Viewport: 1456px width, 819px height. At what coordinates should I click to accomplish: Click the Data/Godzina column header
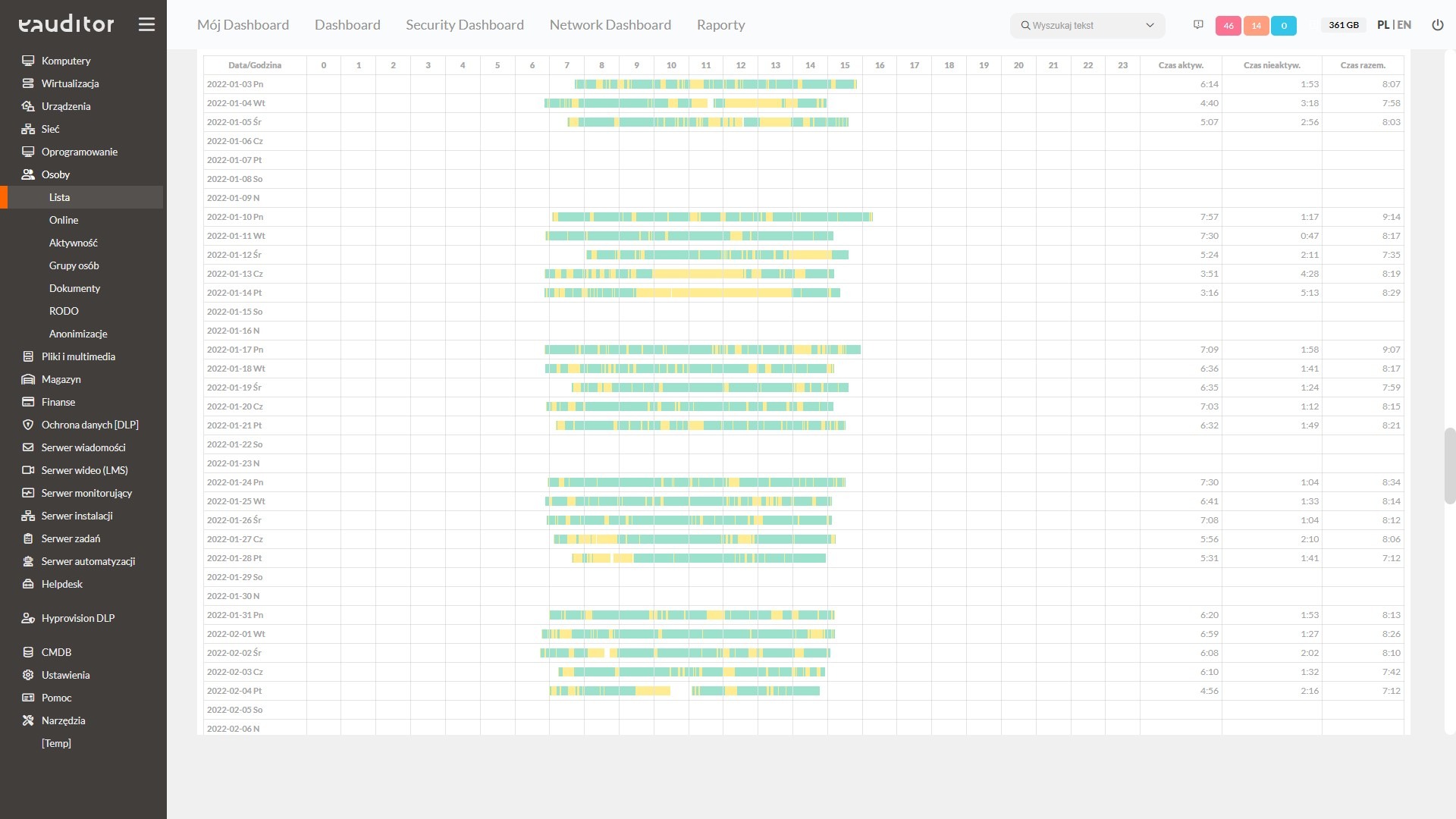click(255, 65)
